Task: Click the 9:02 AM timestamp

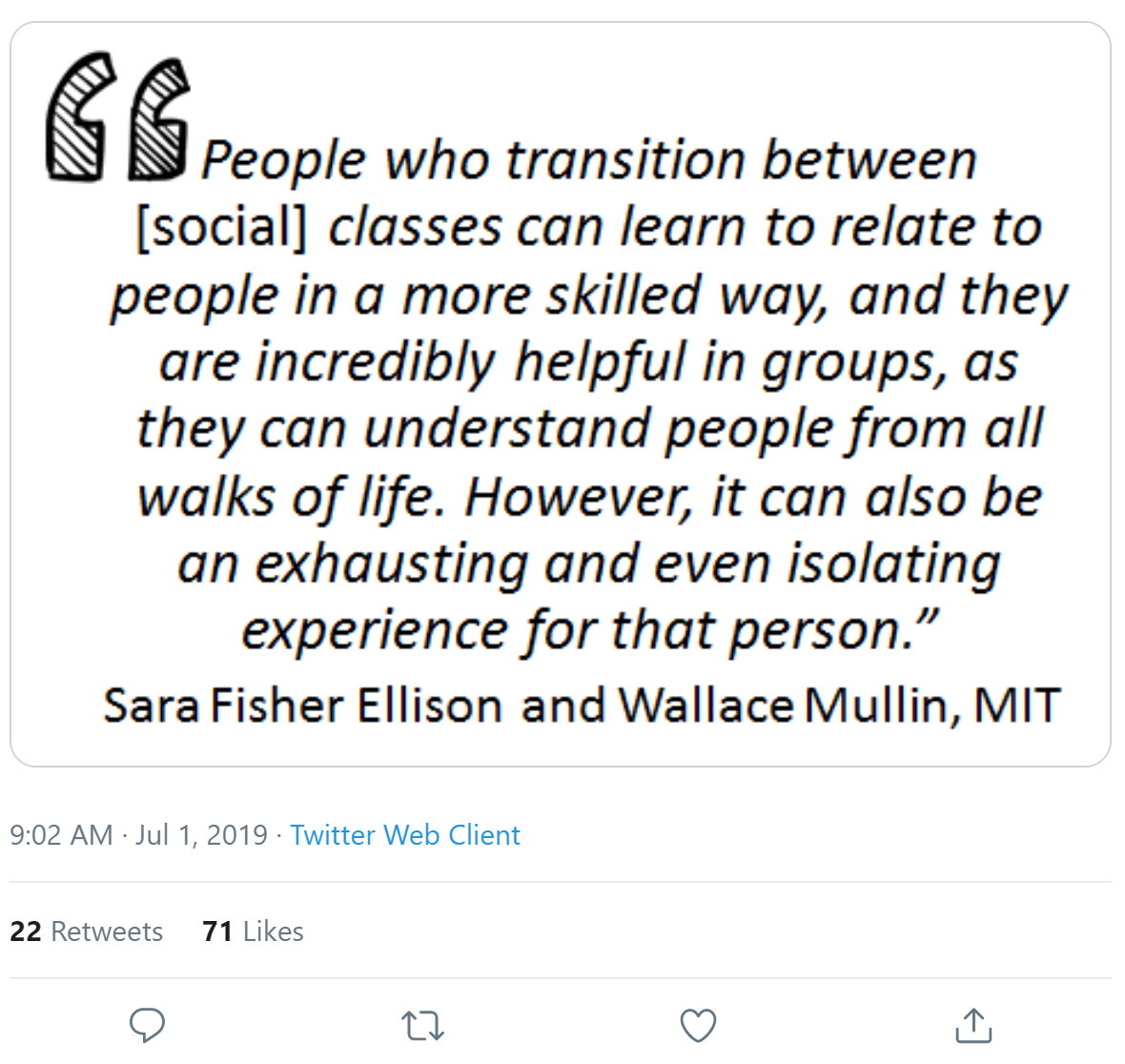Action: (62, 835)
